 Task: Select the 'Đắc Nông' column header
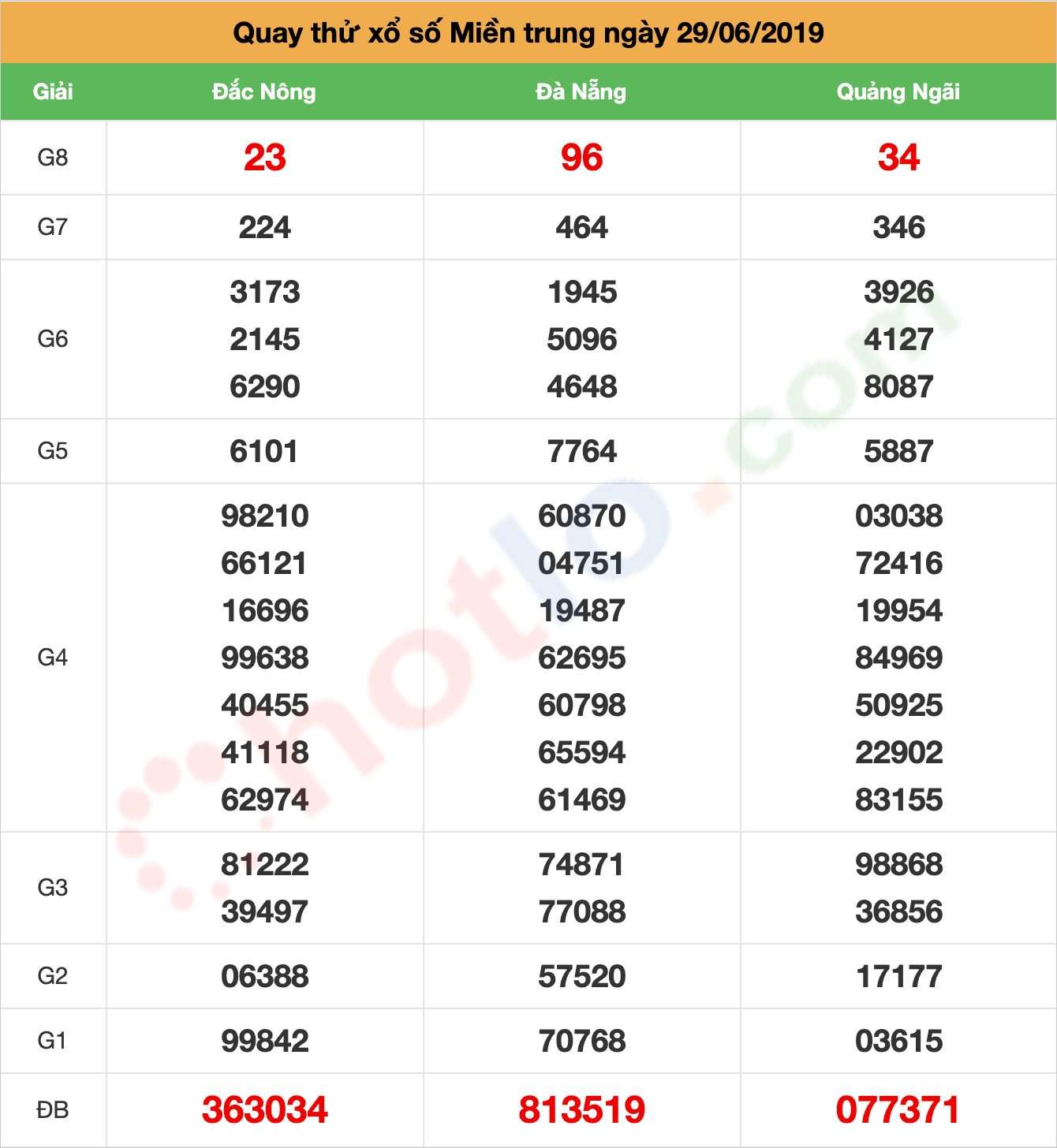(264, 91)
